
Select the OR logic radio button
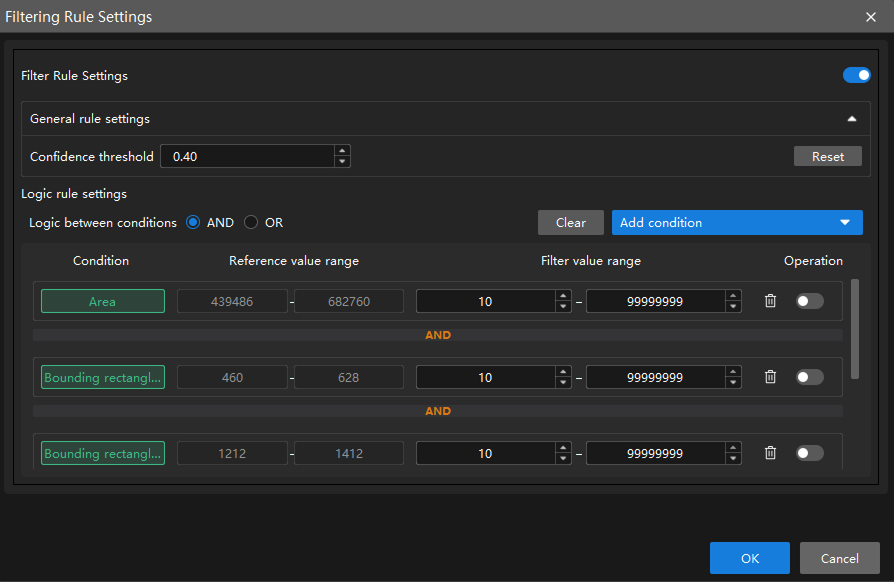251,222
